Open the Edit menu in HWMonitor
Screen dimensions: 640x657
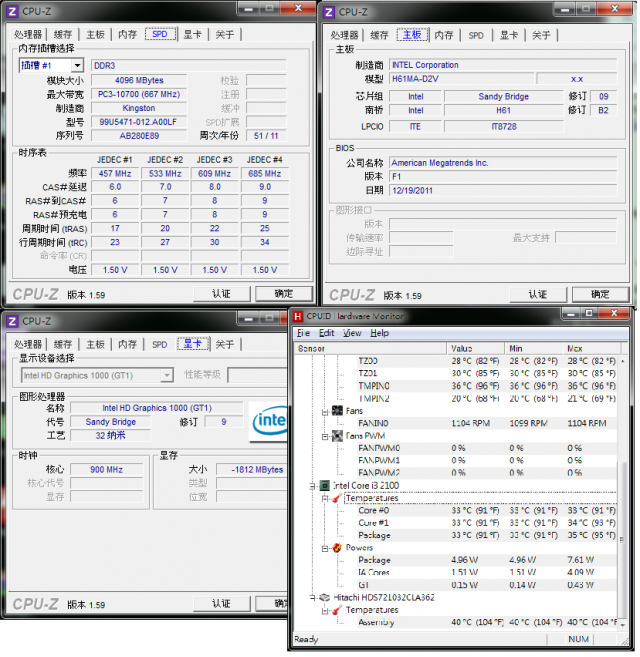point(326,333)
